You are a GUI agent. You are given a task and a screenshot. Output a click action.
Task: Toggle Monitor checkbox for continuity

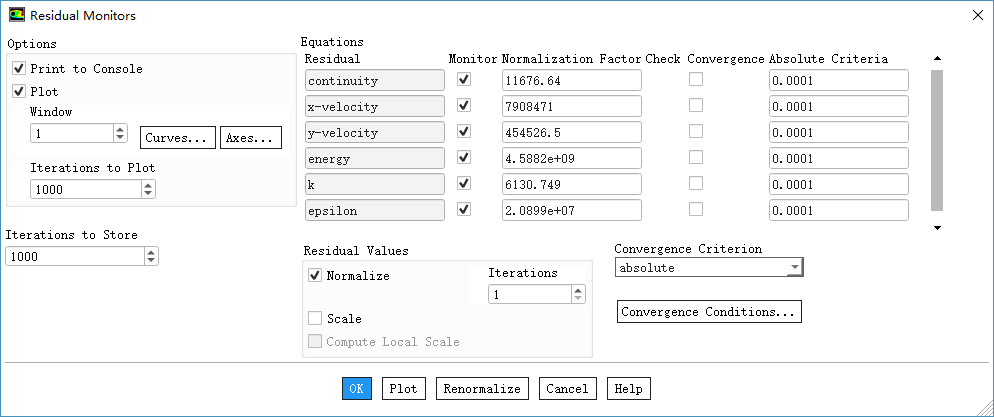pyautogui.click(x=463, y=80)
